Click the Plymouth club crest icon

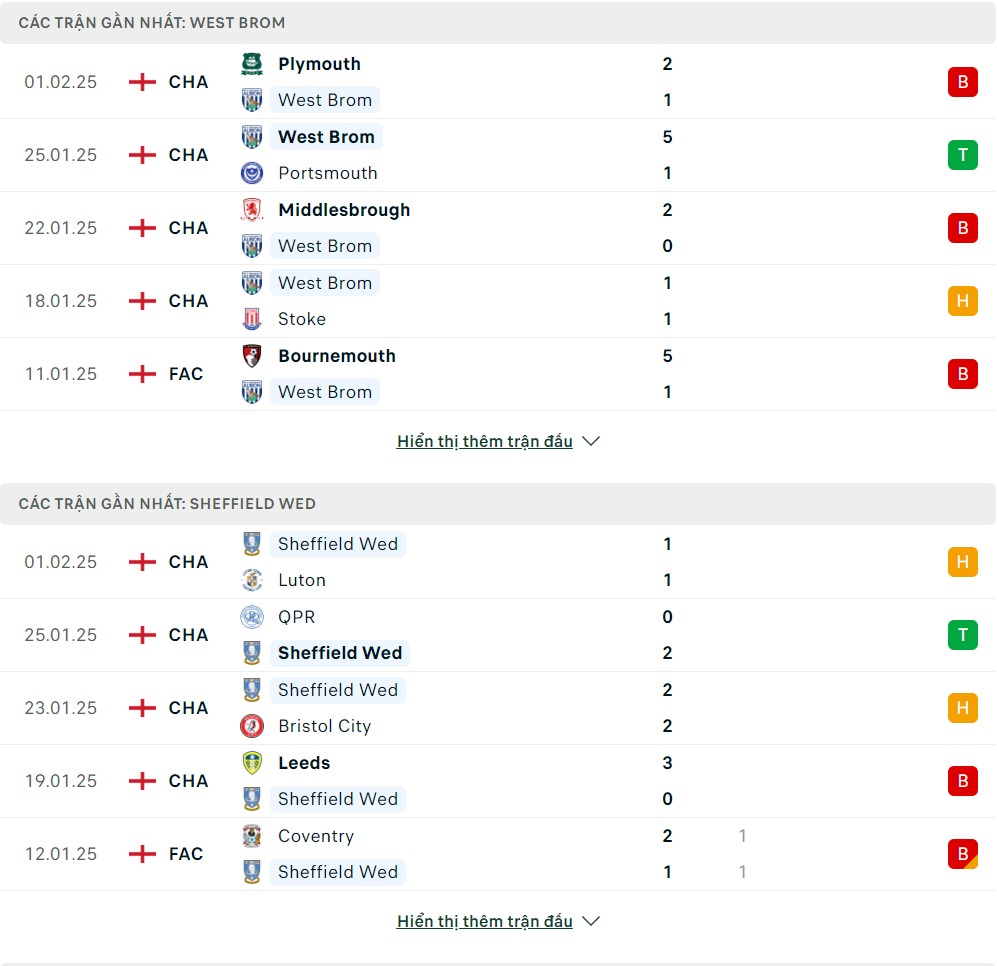252,64
